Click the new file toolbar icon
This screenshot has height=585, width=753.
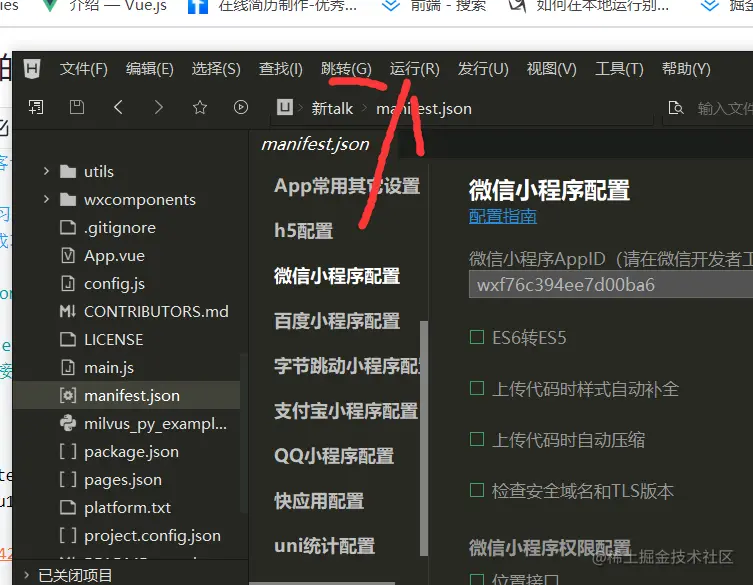point(36,107)
